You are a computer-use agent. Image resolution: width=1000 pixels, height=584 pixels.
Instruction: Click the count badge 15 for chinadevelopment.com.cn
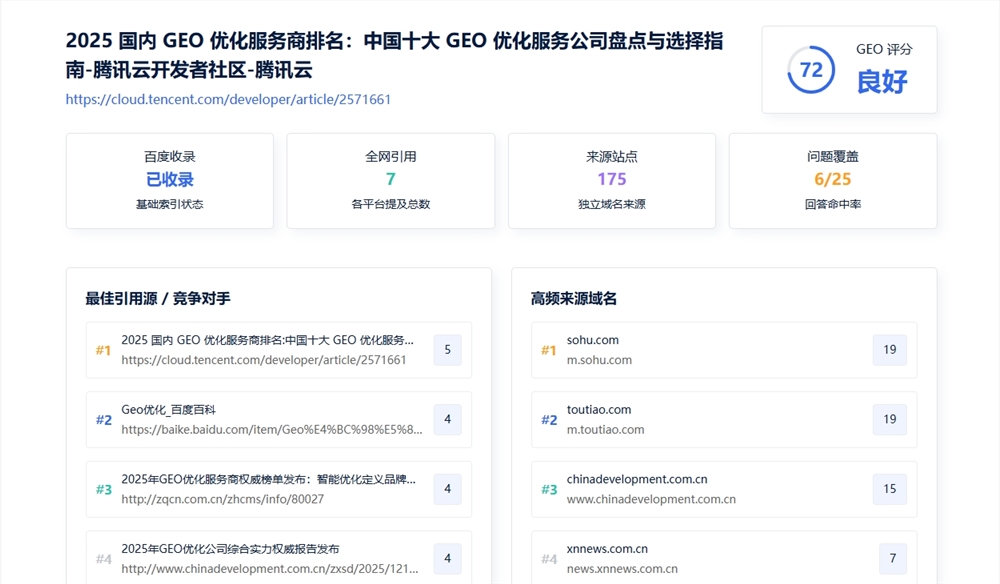890,489
